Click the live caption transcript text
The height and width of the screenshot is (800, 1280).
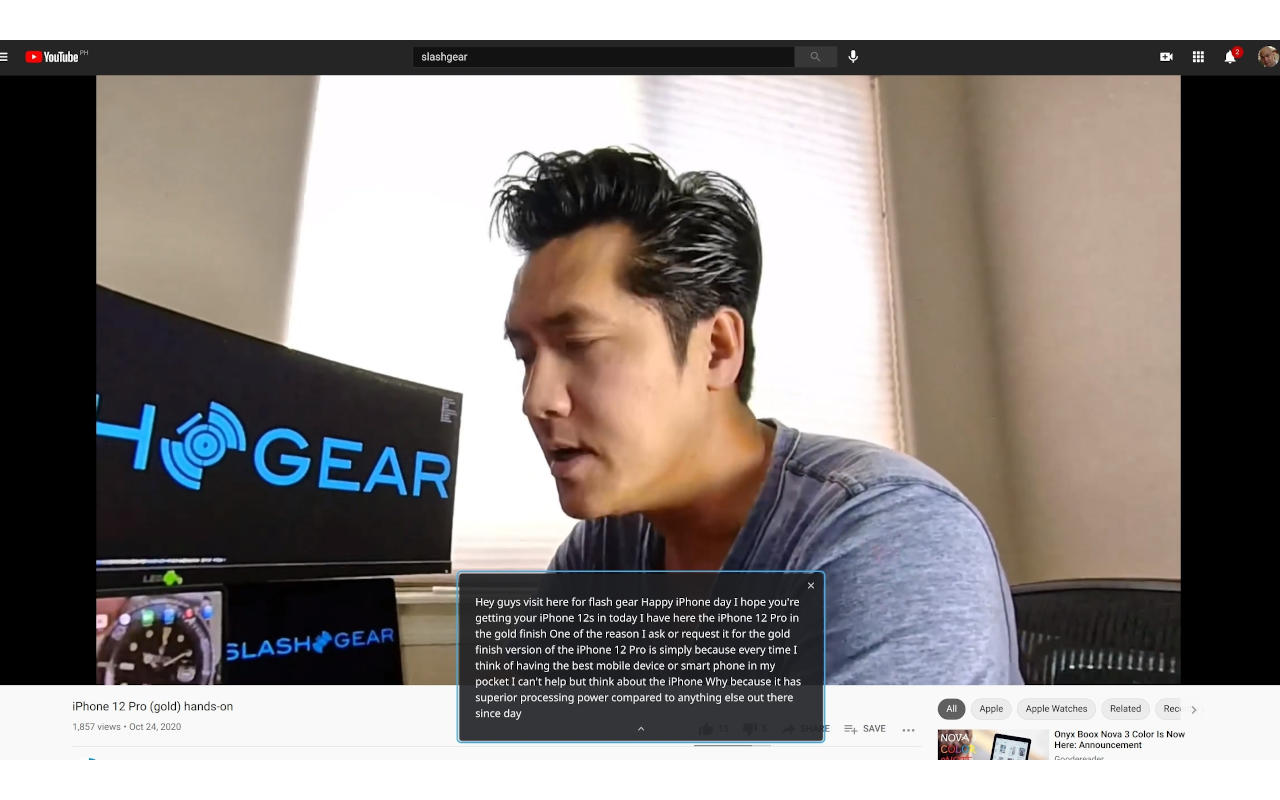click(638, 658)
